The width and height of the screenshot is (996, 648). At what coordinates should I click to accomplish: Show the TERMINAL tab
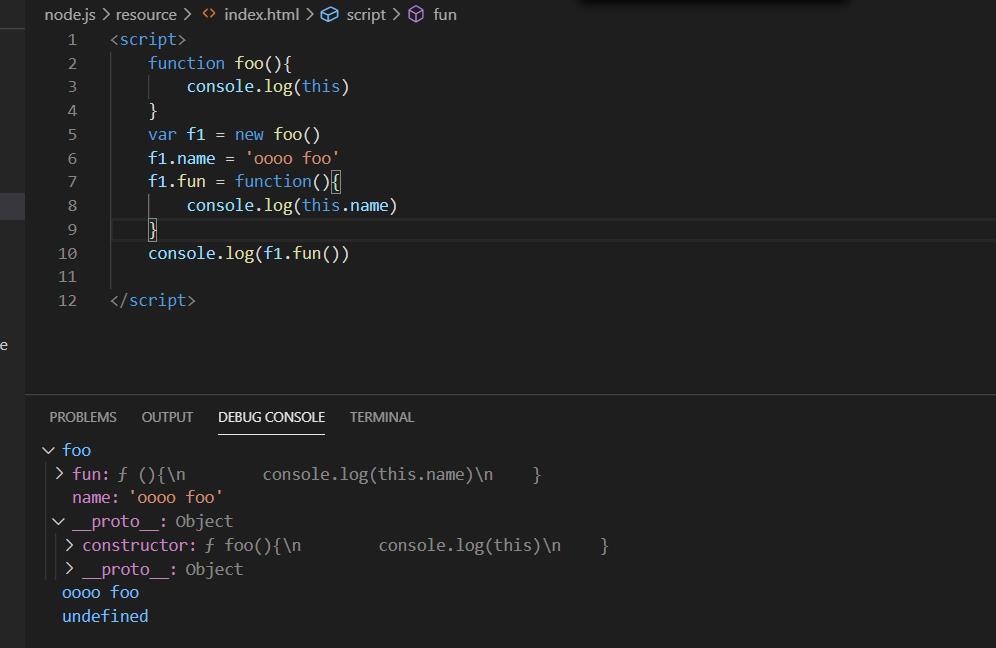381,417
